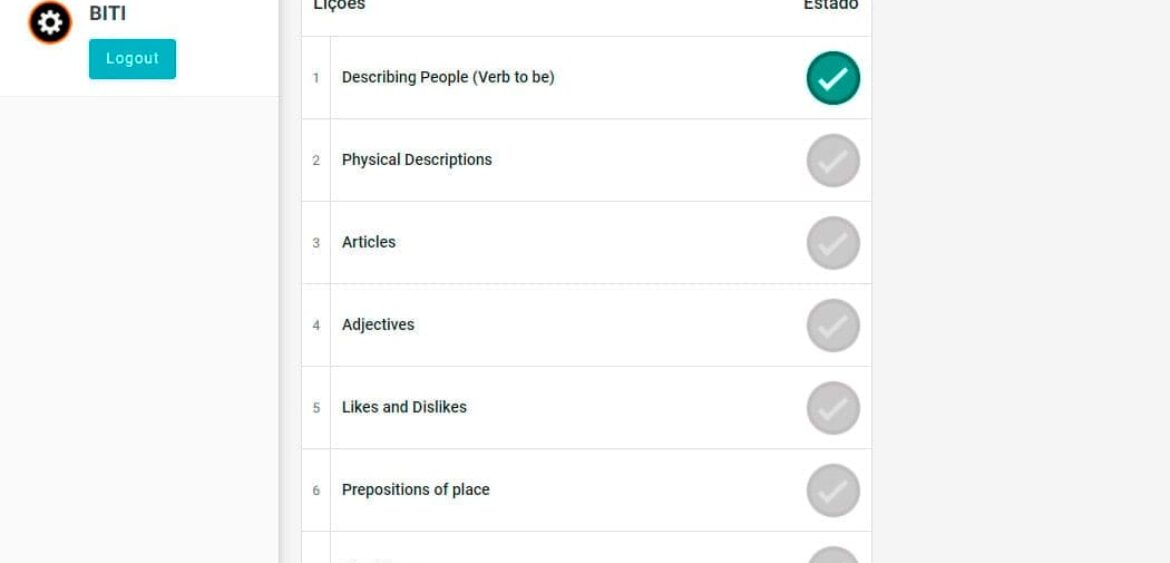This screenshot has height=563, width=1170.
Task: Click the Lições column header
Action: [340, 4]
